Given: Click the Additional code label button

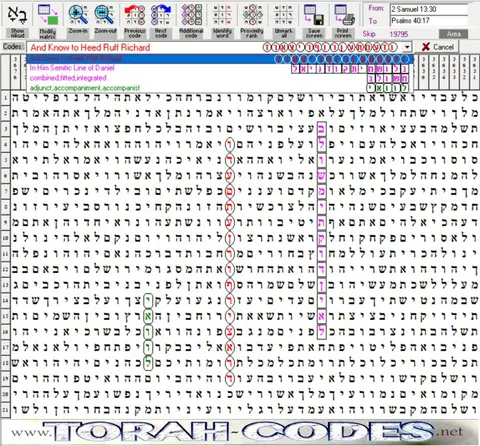Looking at the screenshot, I should tap(191, 33).
